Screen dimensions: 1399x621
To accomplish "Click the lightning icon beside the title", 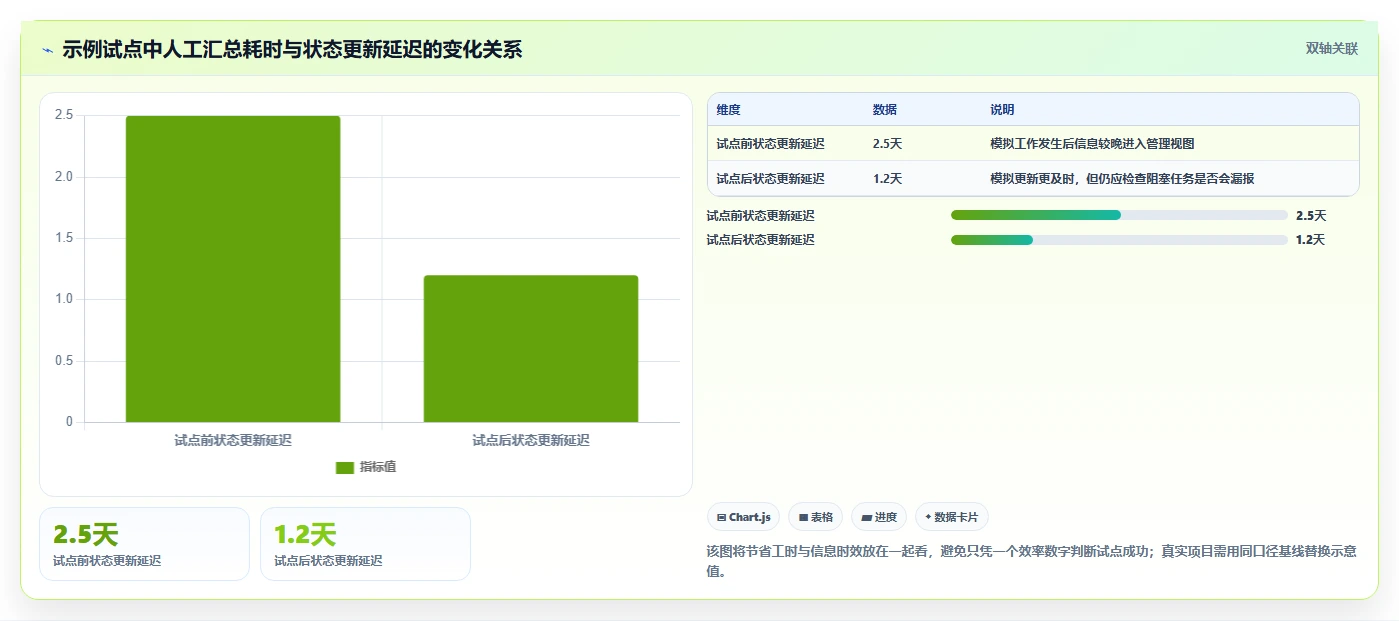I will click(47, 50).
